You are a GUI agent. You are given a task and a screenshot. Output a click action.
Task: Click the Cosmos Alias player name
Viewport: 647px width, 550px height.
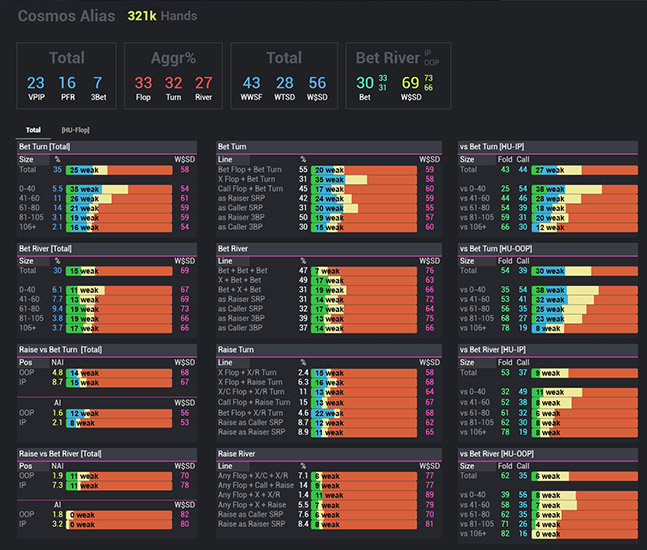point(65,17)
